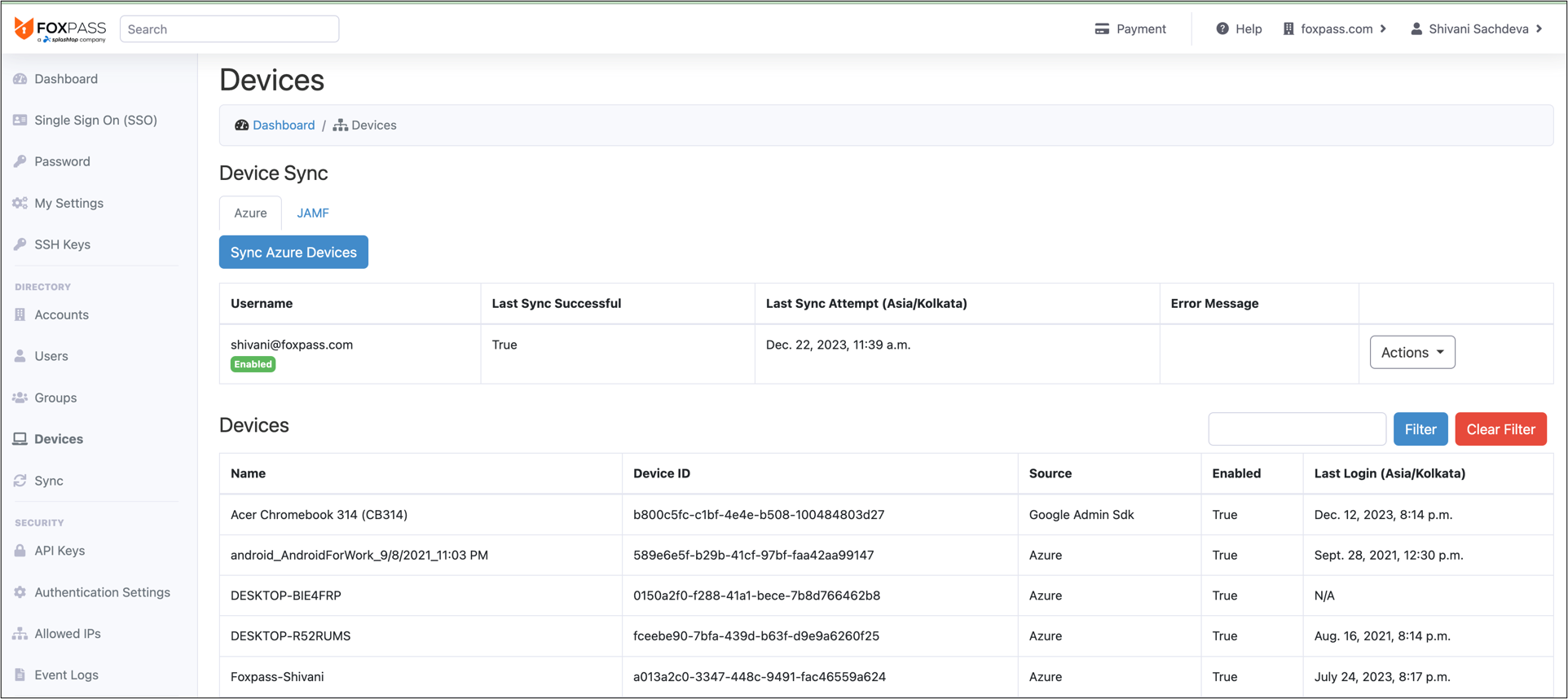The height and width of the screenshot is (699, 1568).
Task: Click the Authentication Settings gear icon
Action: pyautogui.click(x=20, y=592)
